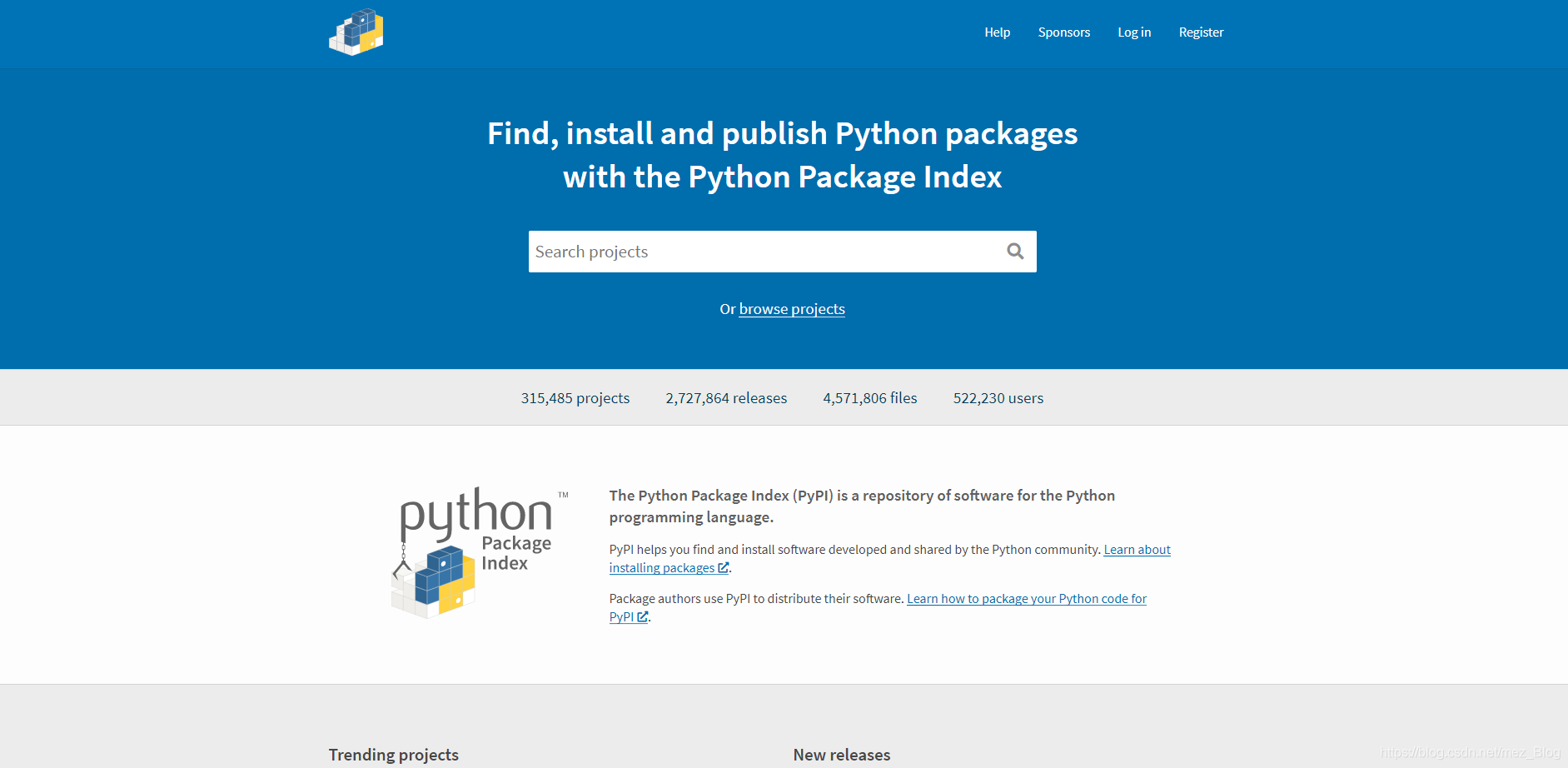The image size is (1568, 768).
Task: Open Learn how to package your Python code link
Action: (x=878, y=608)
